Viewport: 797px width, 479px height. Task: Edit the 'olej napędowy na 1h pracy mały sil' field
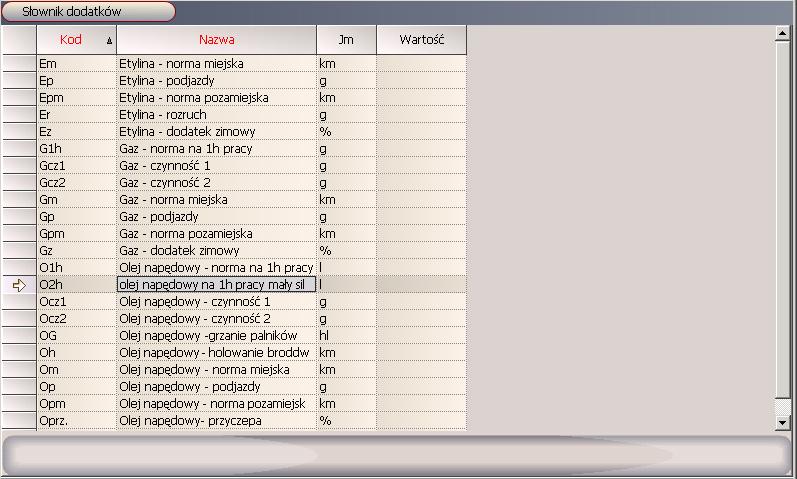217,284
